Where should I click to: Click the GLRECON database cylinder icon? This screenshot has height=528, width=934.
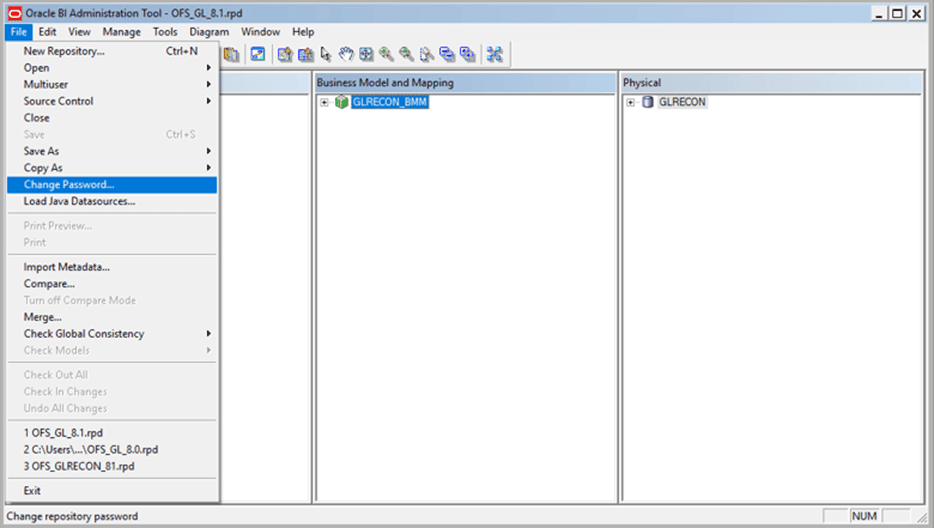(x=647, y=102)
